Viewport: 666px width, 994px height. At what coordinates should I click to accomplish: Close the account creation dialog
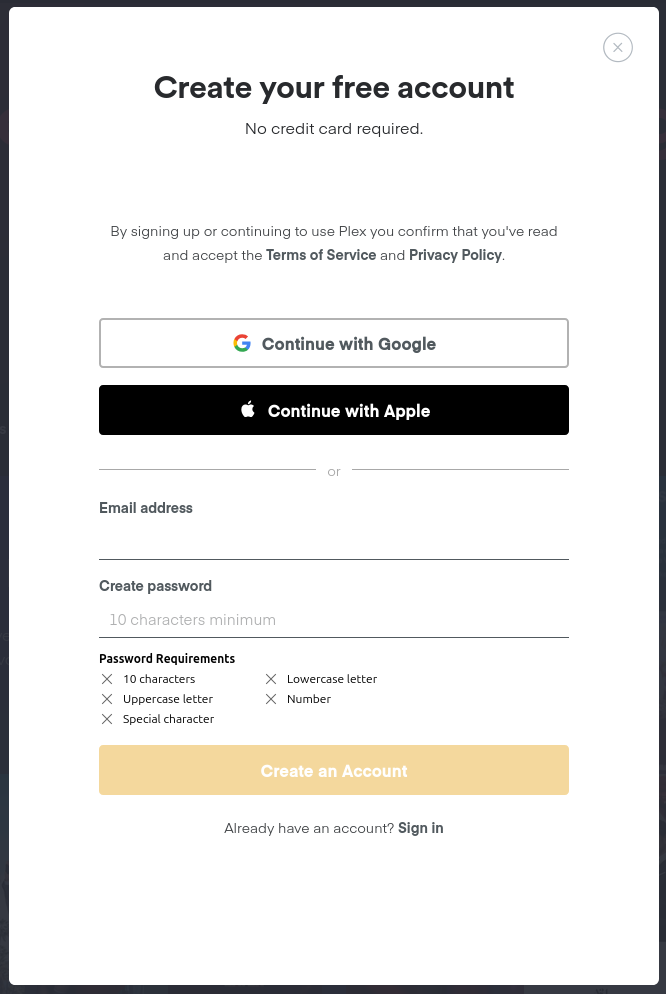[x=618, y=47]
